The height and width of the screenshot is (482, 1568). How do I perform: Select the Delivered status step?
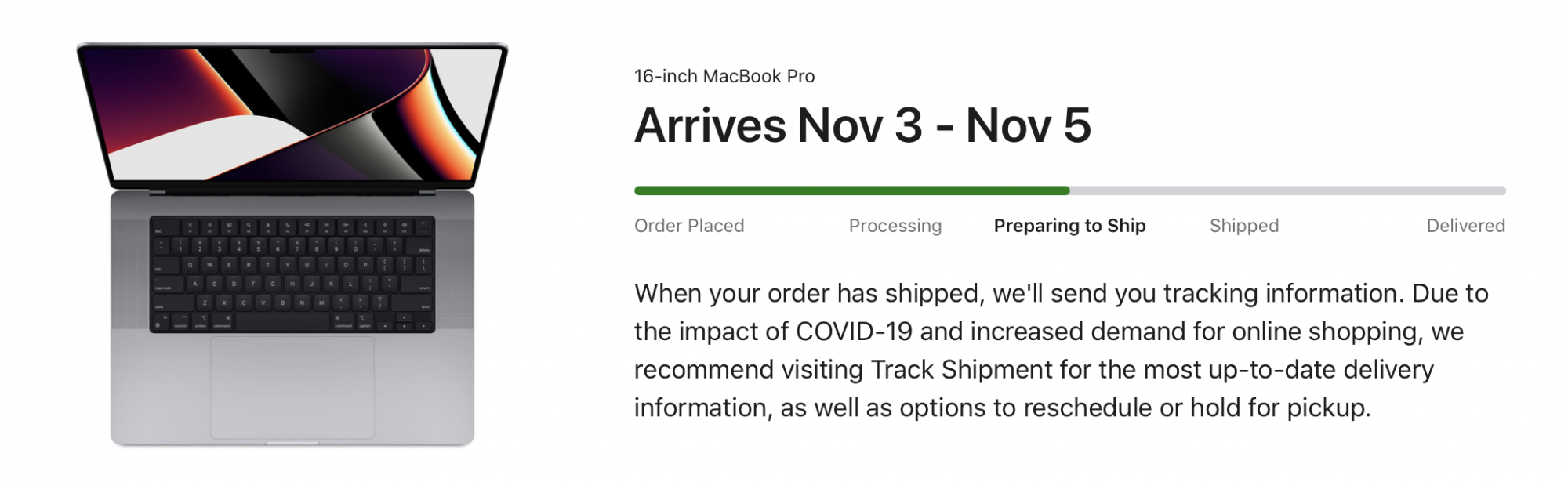(1465, 226)
